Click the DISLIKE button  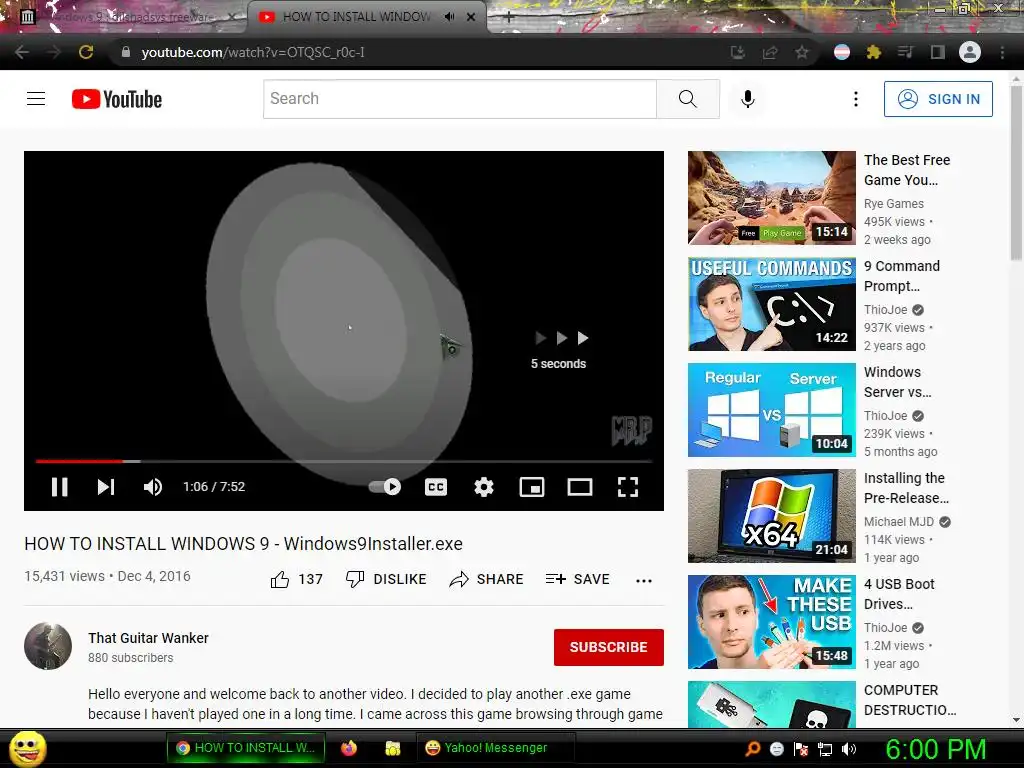[386, 579]
